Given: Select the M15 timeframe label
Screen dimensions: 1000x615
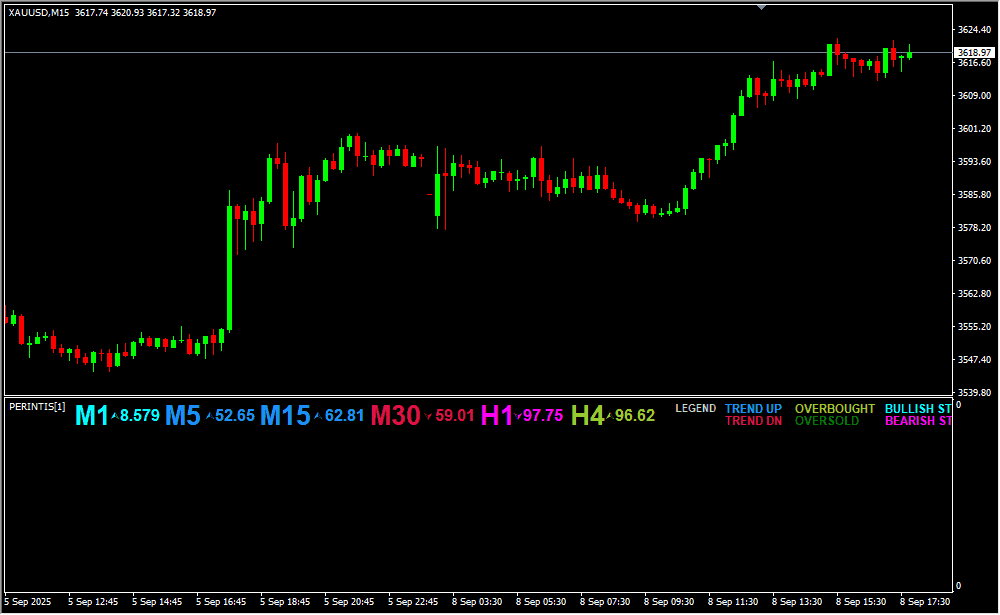Looking at the screenshot, I should (285, 416).
